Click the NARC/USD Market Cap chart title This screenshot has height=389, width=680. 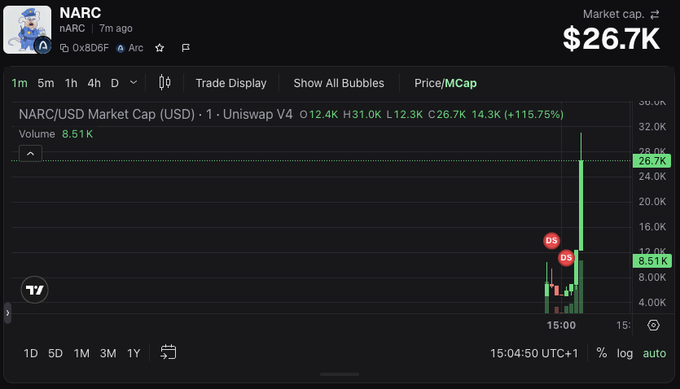point(156,114)
